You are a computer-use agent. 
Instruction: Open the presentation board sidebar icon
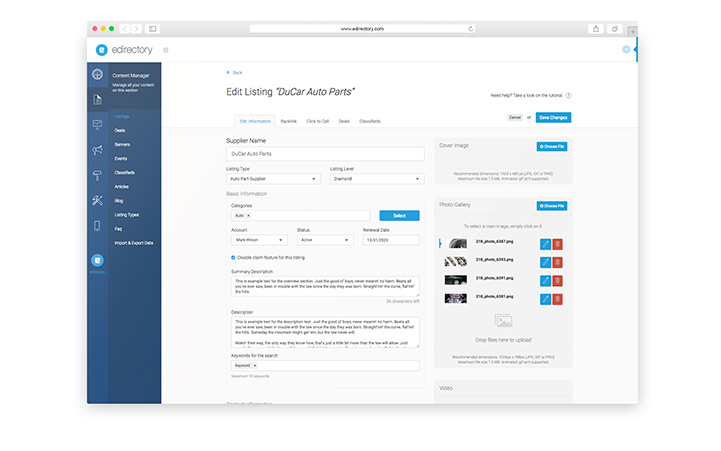point(97,125)
